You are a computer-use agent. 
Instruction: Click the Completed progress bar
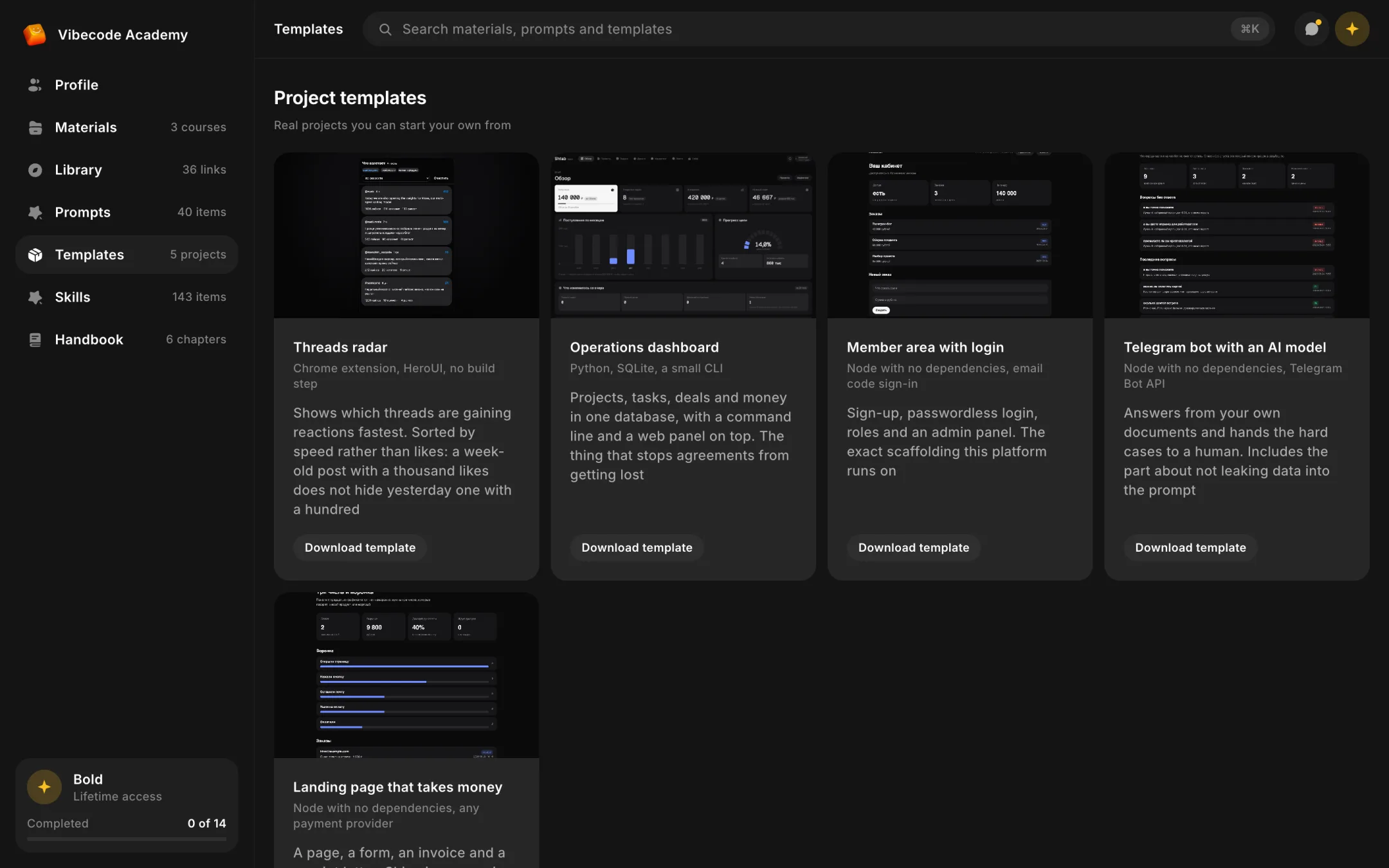click(127, 839)
